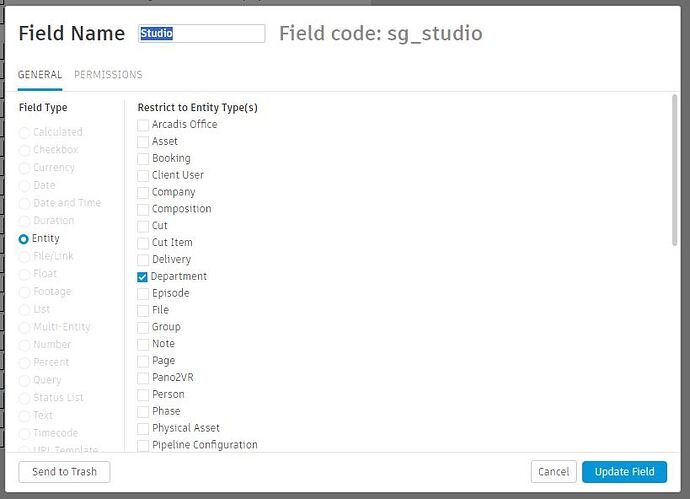This screenshot has height=499, width=690.
Task: Enable the Asset entity type checkbox
Action: pyautogui.click(x=143, y=142)
